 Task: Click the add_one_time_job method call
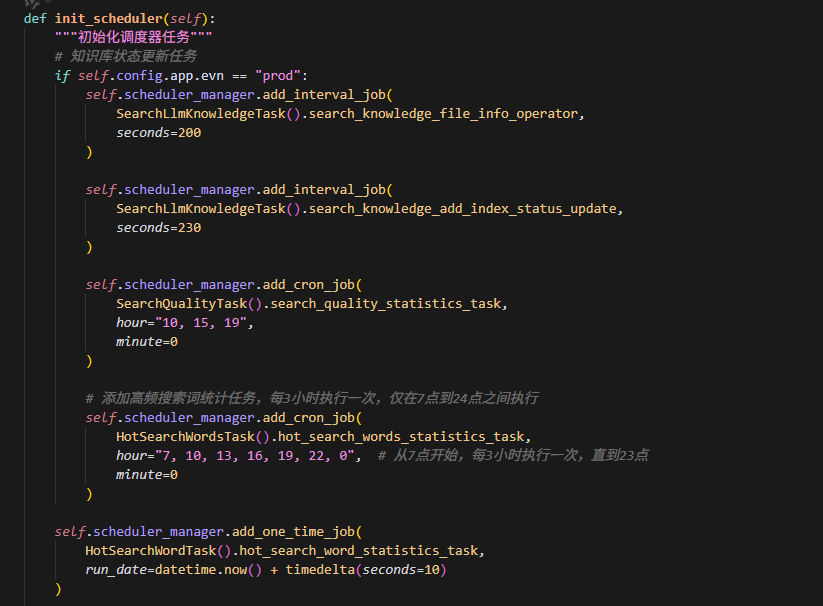pos(293,532)
